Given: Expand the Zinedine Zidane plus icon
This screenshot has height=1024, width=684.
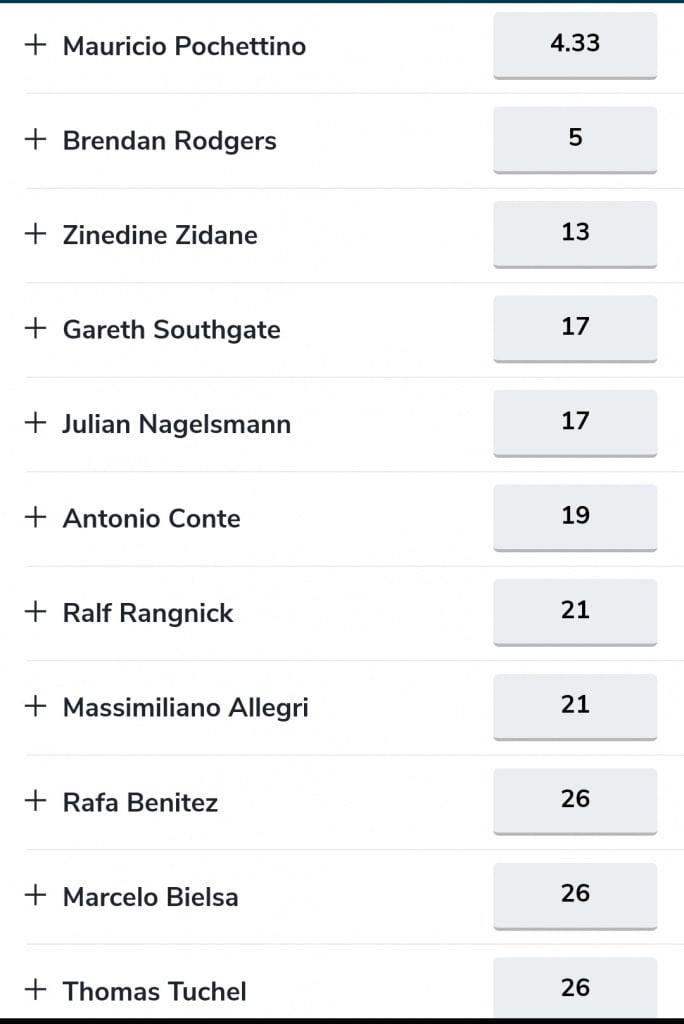Looking at the screenshot, I should pos(35,234).
